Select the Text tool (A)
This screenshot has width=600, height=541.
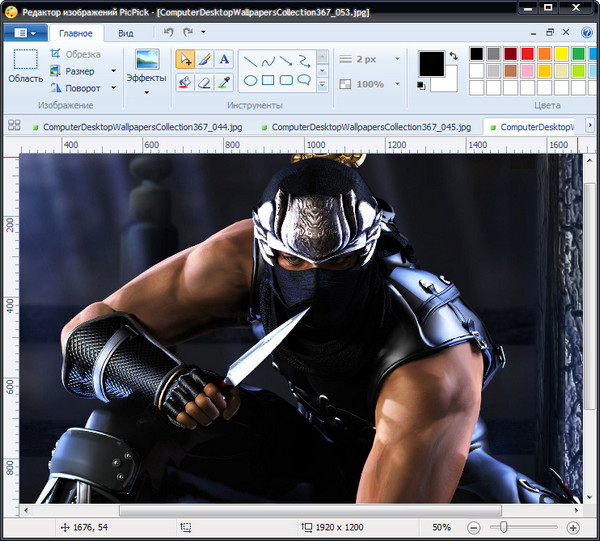coord(224,59)
